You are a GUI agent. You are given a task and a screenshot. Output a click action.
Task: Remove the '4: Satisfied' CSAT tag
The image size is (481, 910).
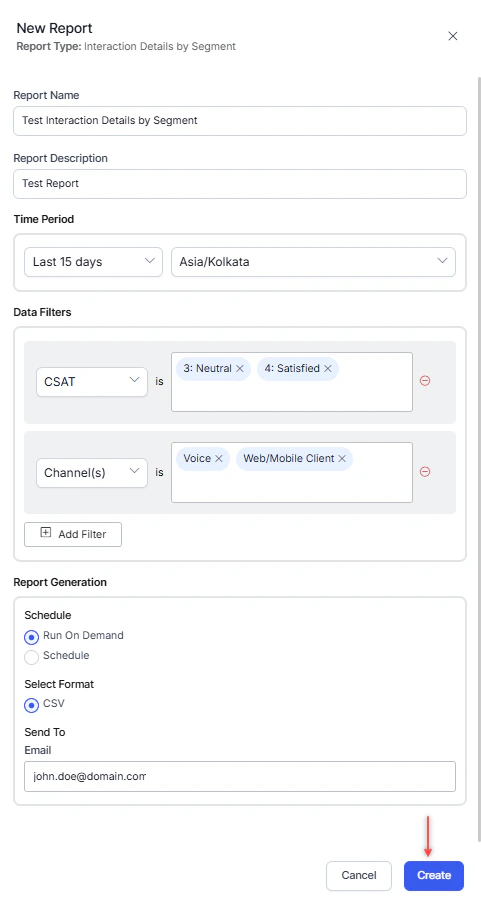(x=328, y=369)
